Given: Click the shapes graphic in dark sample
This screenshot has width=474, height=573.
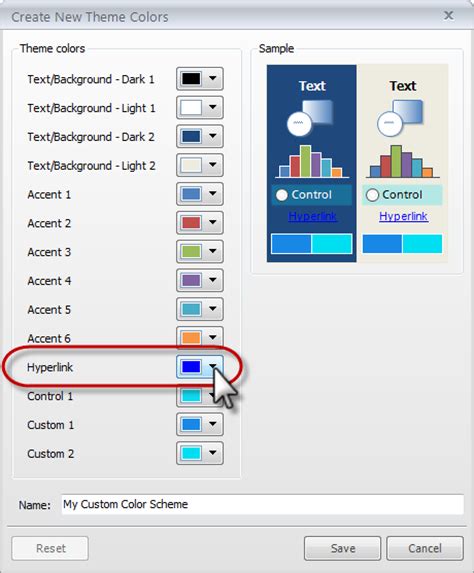Looking at the screenshot, I should [310, 118].
